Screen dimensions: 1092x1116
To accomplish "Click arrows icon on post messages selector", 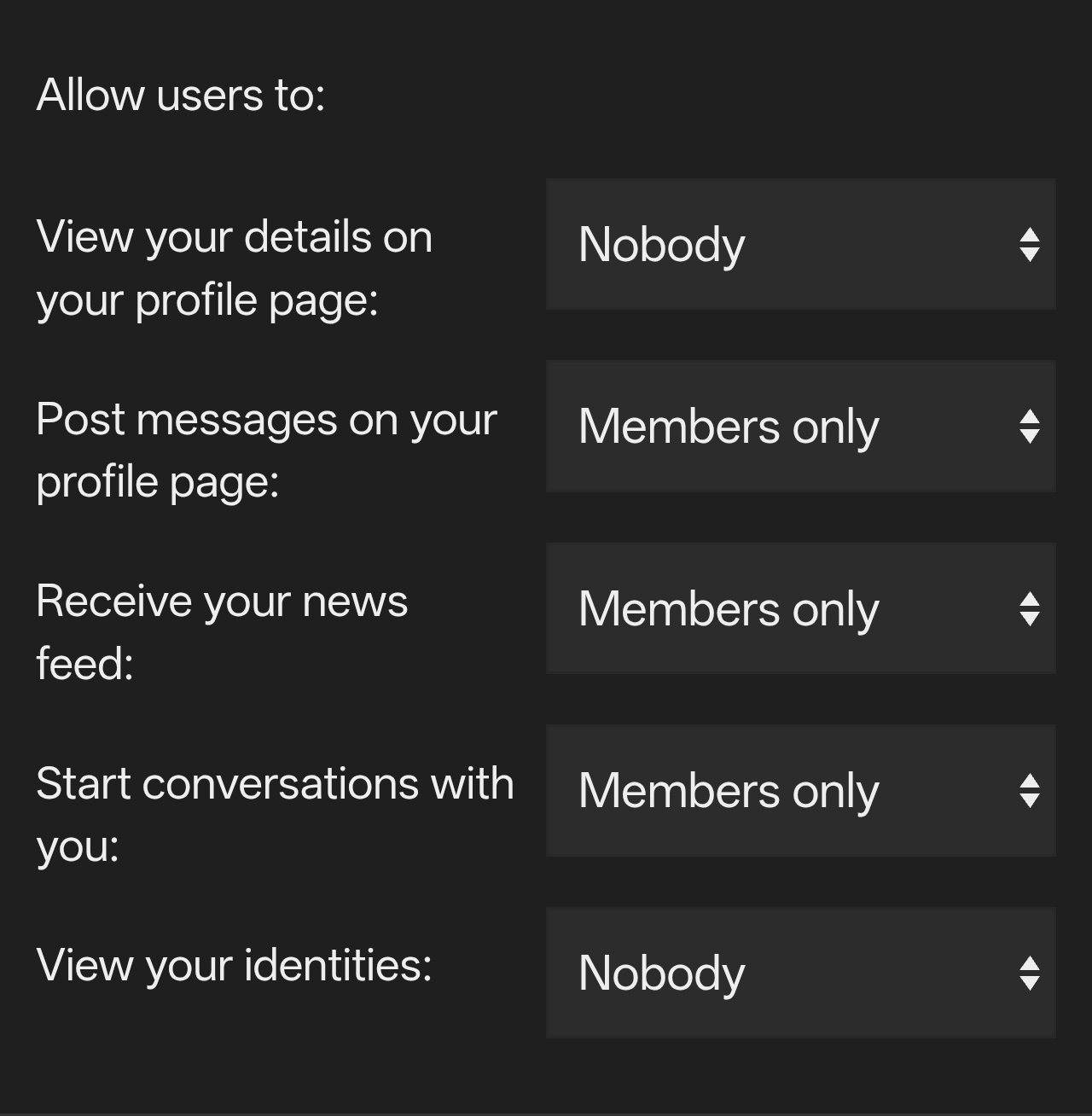I will tap(1030, 427).
